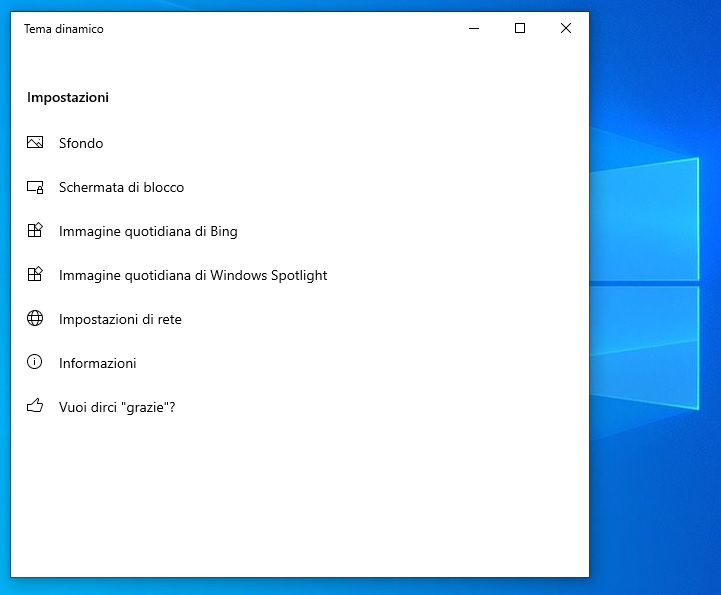Close the Tema dinamico window
721x595 pixels.
[566, 29]
